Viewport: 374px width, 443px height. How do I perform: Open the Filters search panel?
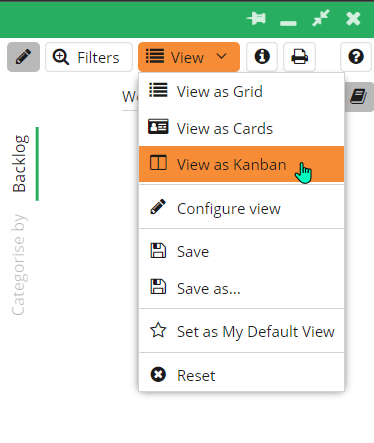(x=89, y=57)
